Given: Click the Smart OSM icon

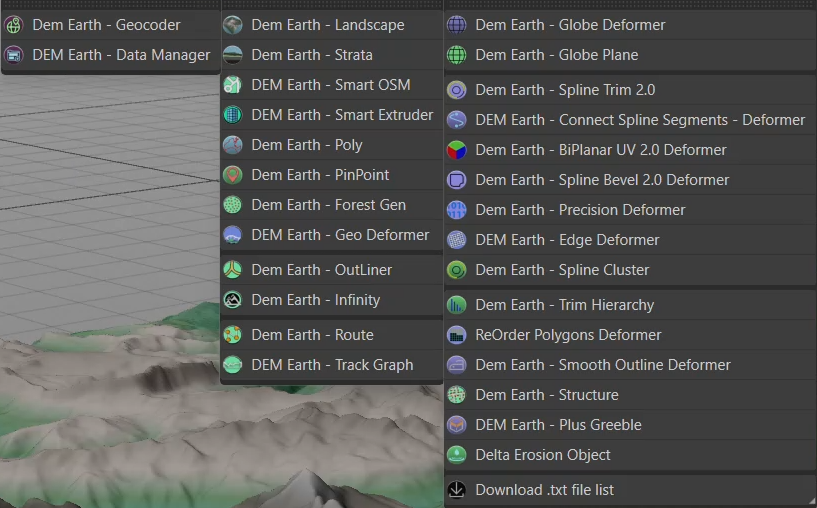Looking at the screenshot, I should [x=233, y=85].
